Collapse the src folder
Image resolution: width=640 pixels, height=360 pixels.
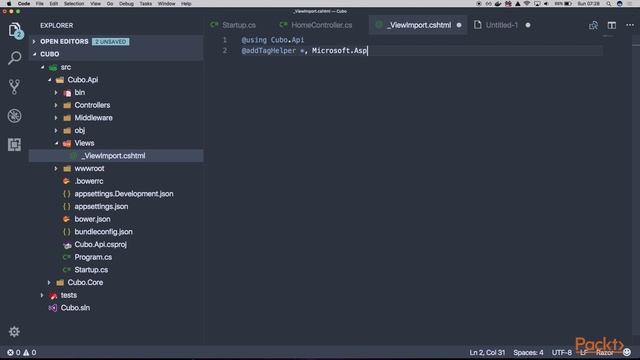(x=42, y=67)
